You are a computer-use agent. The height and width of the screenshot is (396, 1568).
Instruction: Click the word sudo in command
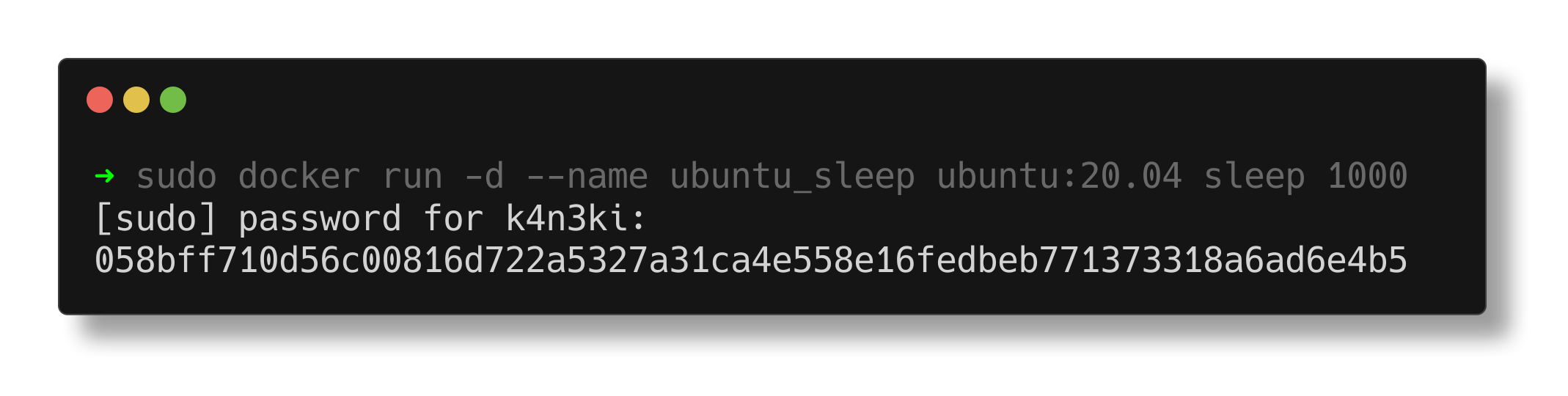[x=177, y=176]
